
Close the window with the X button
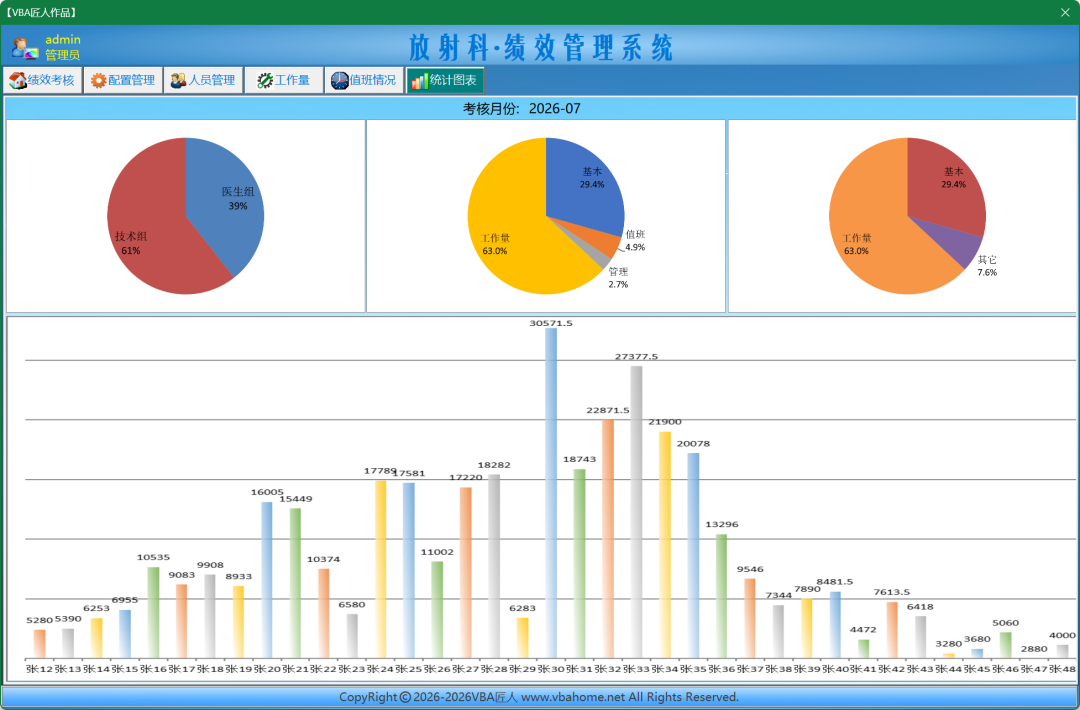tap(1065, 12)
